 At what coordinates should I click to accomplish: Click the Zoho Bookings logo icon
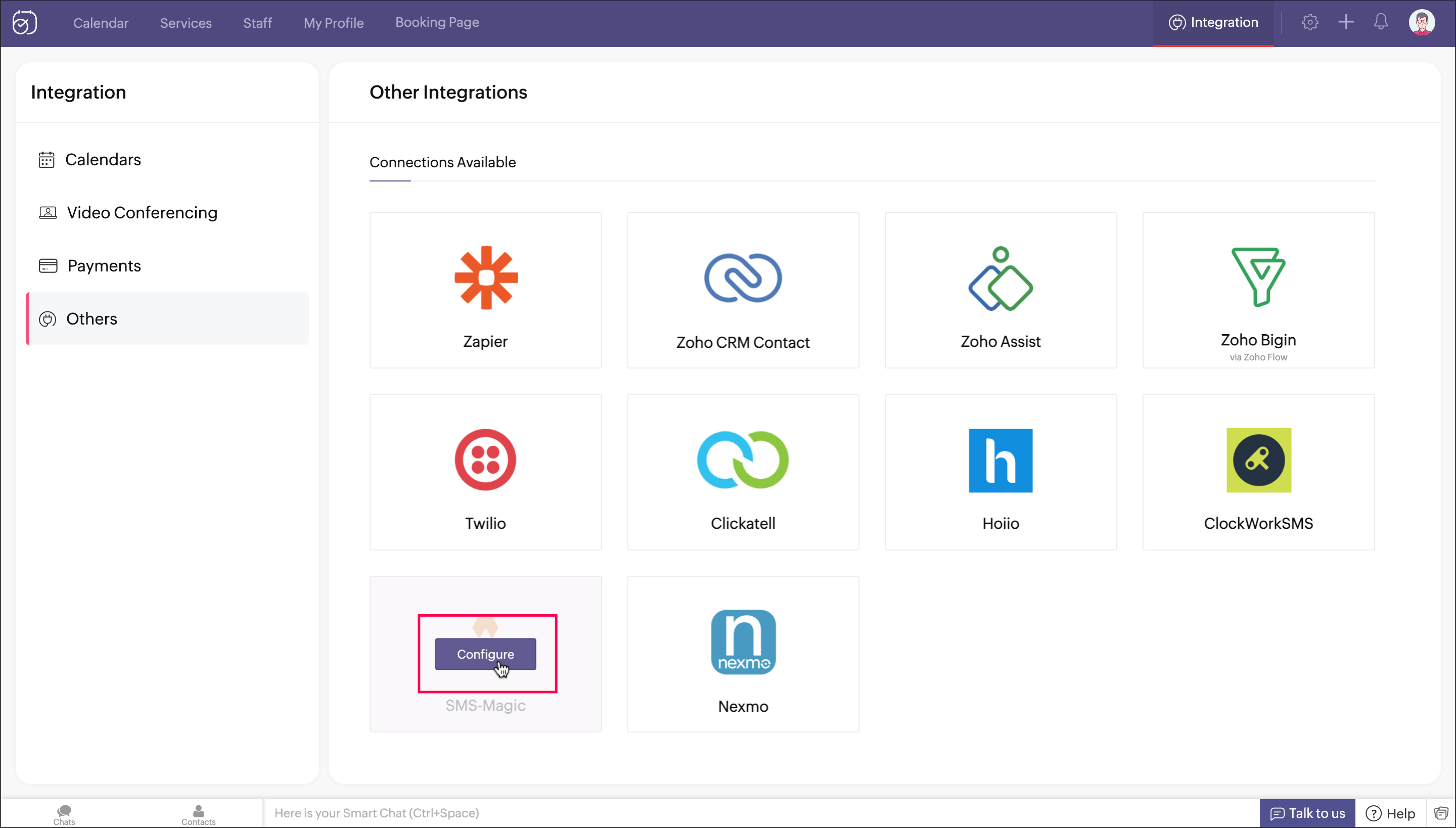24,23
